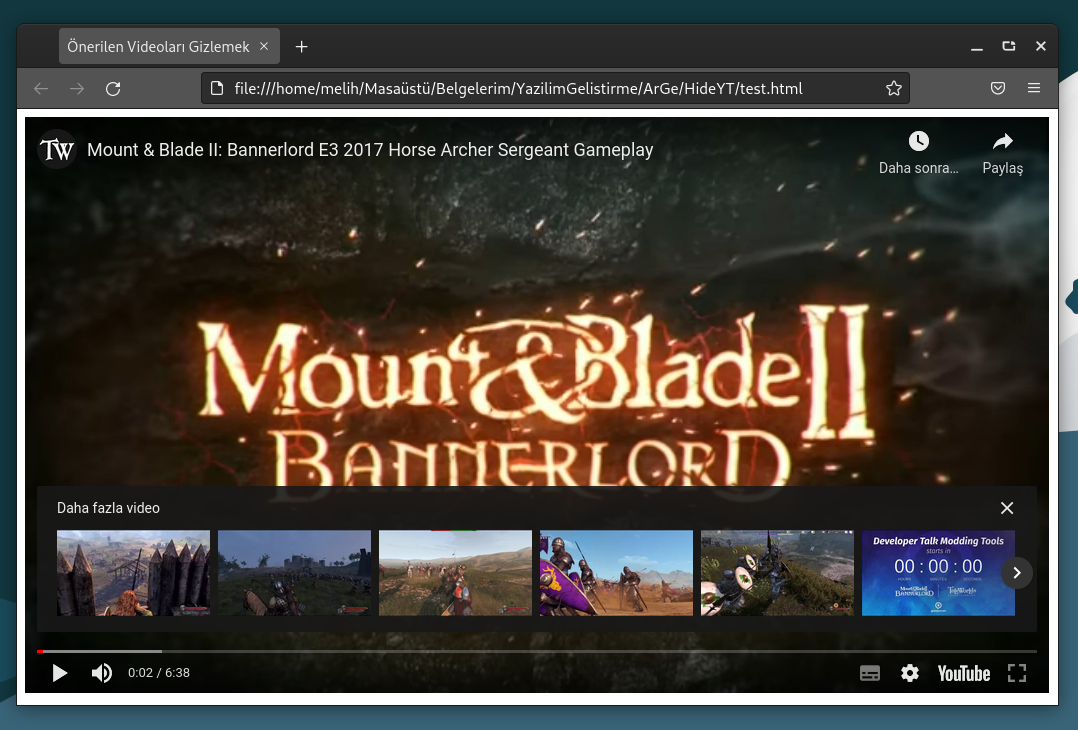Play the embedded YouTube video
This screenshot has width=1078, height=730.
(60, 673)
